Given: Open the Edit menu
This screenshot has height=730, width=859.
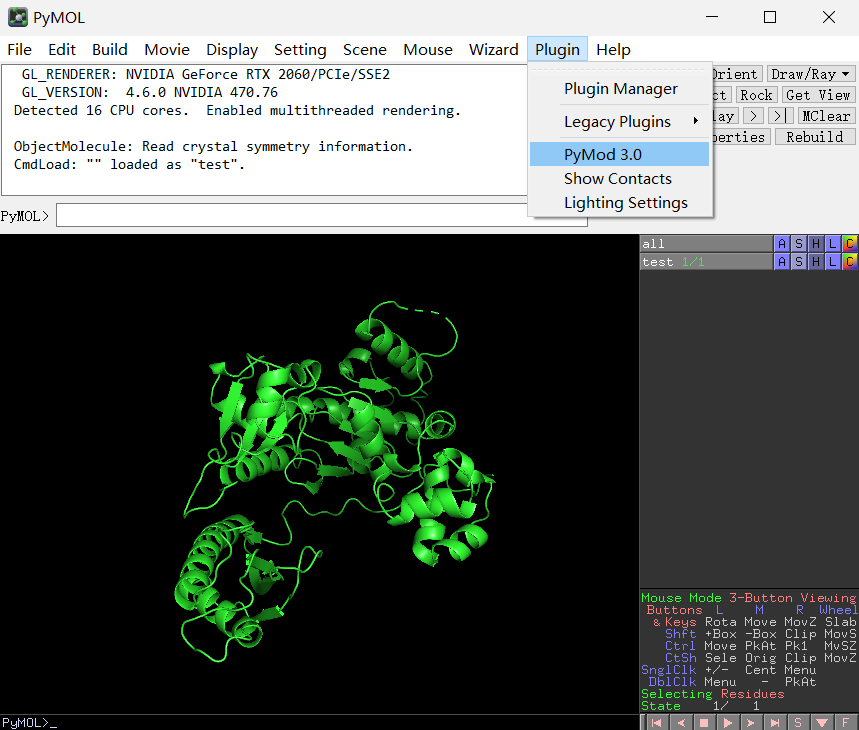Looking at the screenshot, I should click(62, 49).
